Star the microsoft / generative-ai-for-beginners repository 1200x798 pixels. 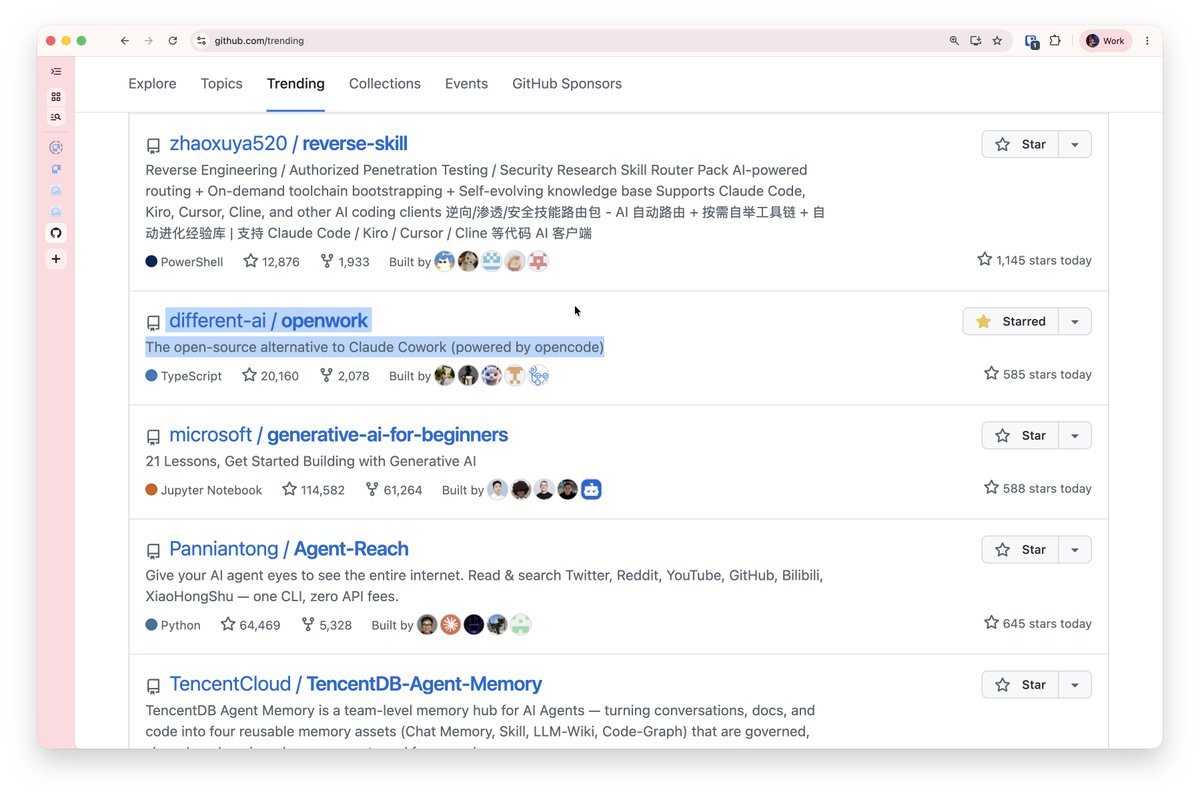pyautogui.click(x=1020, y=435)
